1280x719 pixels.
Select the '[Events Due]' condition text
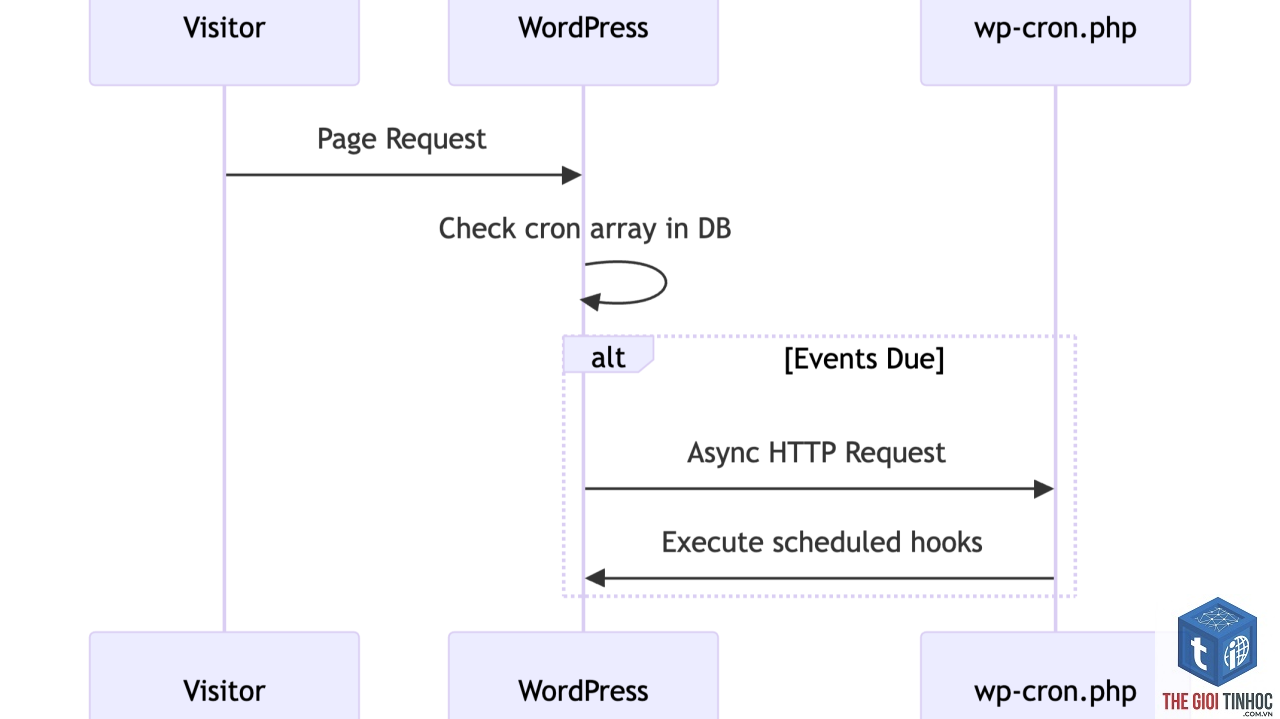point(864,359)
